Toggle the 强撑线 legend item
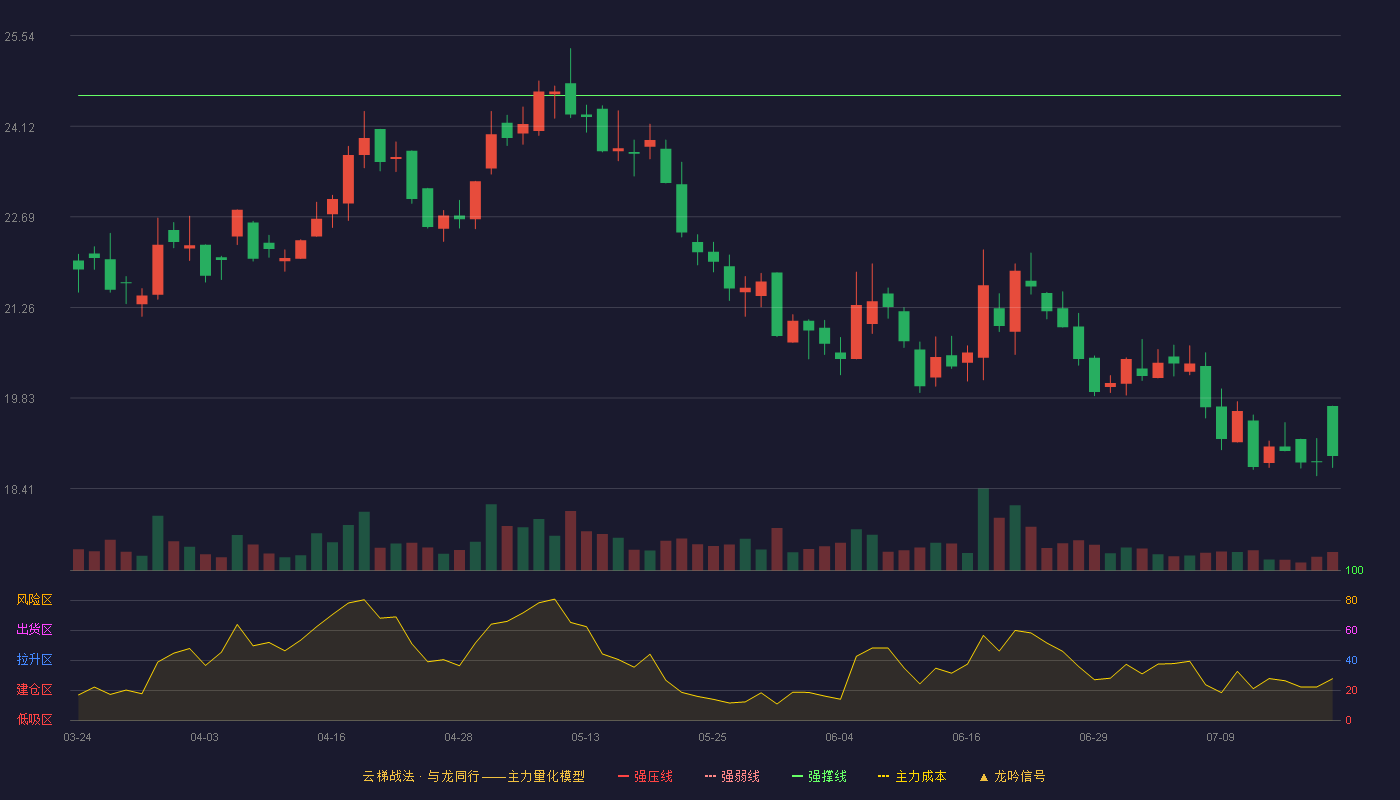1400x800 pixels. (x=819, y=776)
